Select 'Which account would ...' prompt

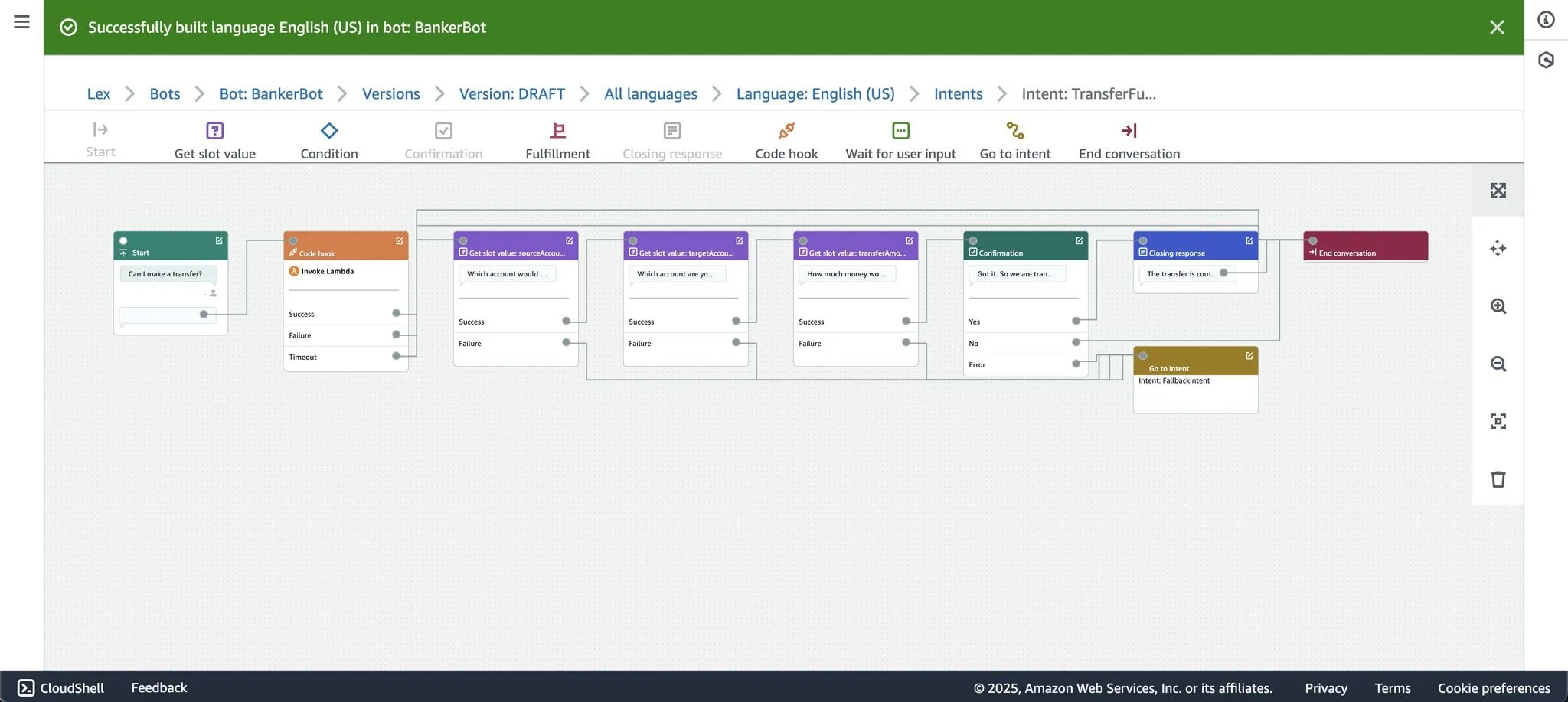click(x=507, y=274)
